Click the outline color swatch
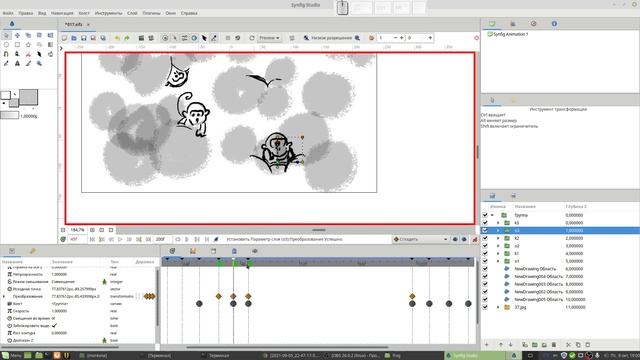The image size is (640, 360). [x=5, y=95]
